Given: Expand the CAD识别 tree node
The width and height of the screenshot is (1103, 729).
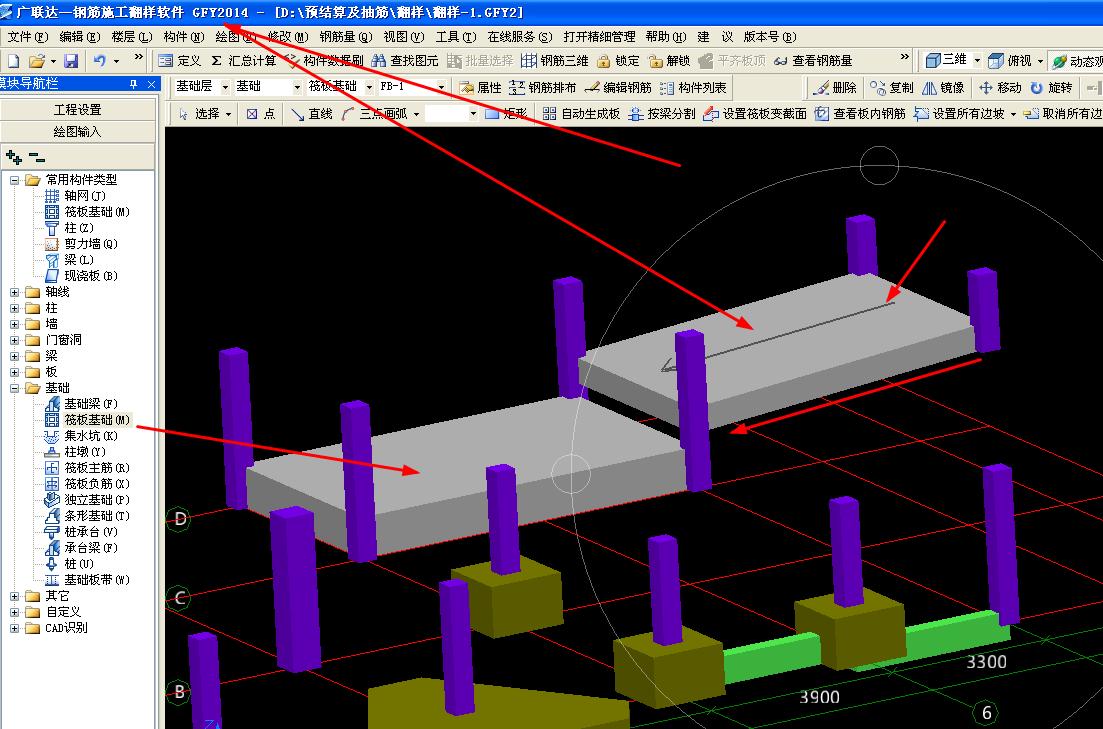Looking at the screenshot, I should coord(14,628).
